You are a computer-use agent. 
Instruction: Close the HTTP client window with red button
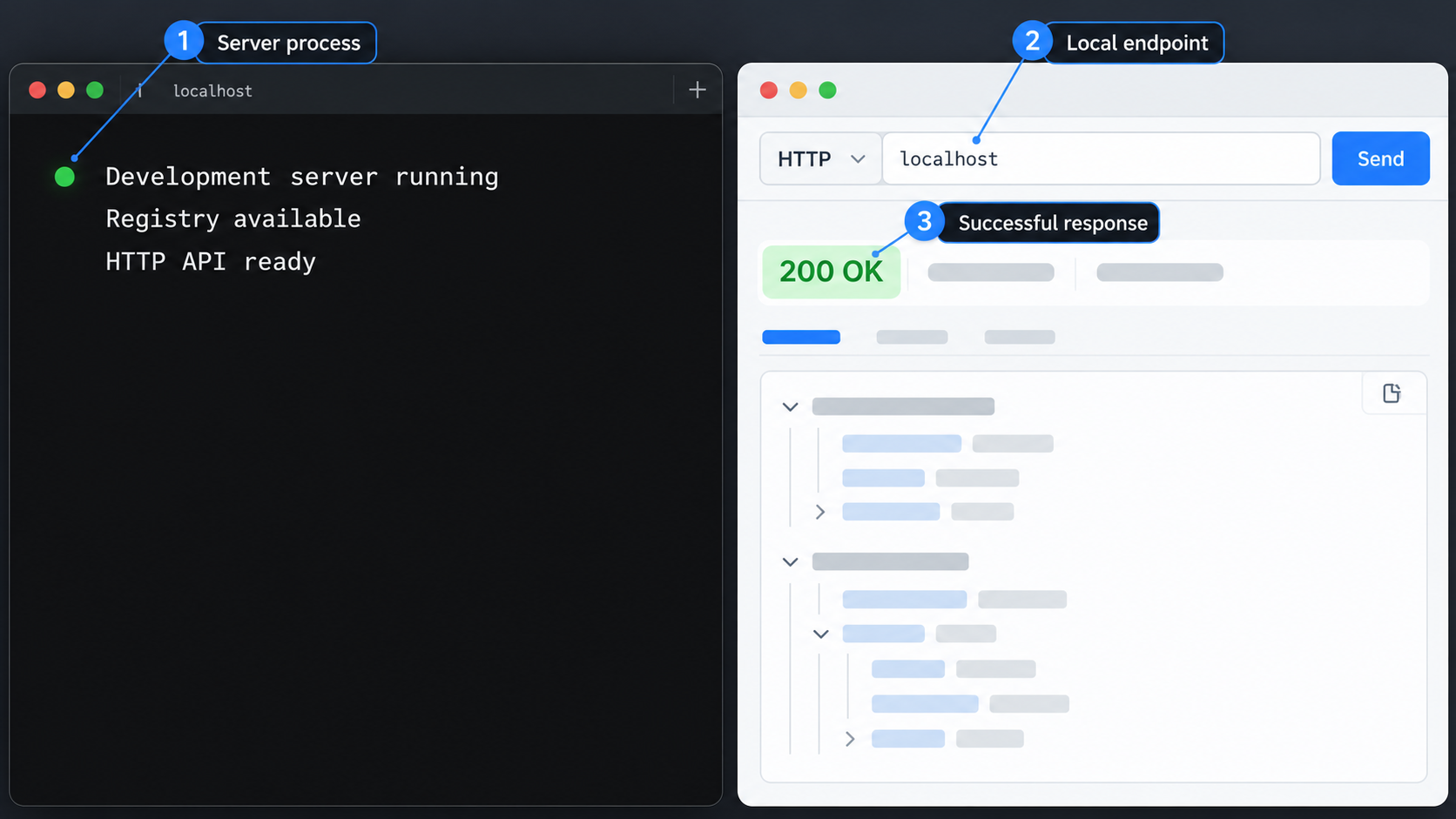pyautogui.click(x=769, y=90)
